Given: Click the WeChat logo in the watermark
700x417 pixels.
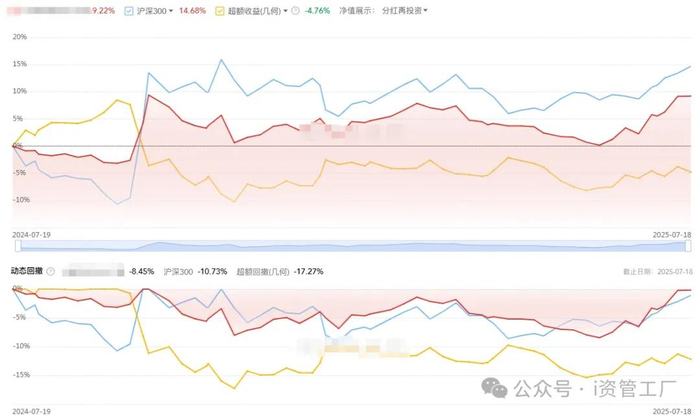Looking at the screenshot, I should click(x=494, y=388).
